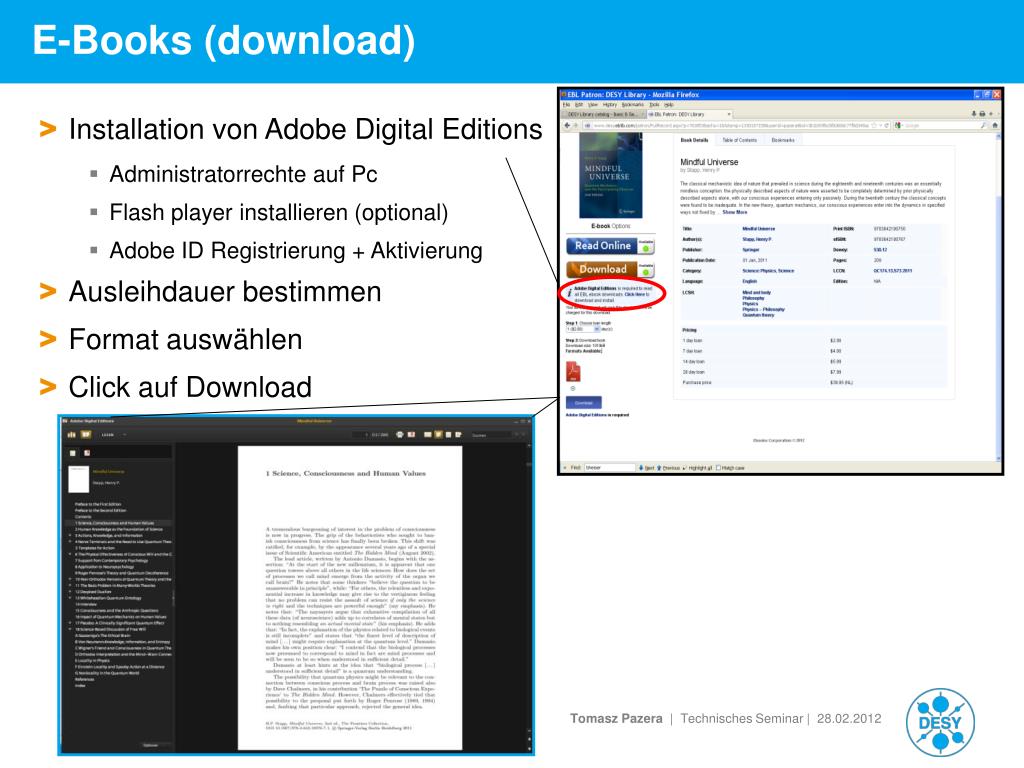1024x768 pixels.
Task: Expand chapter 3 Actions, Knowledge, and Information
Action: (x=70, y=535)
